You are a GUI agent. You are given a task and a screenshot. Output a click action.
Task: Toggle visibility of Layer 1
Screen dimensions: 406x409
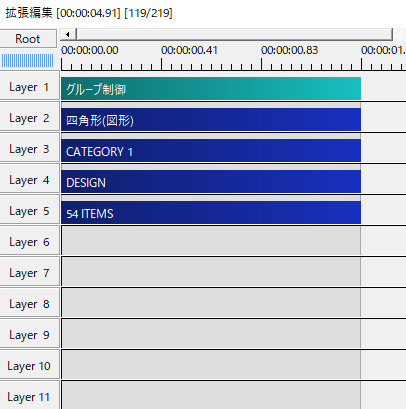click(29, 87)
